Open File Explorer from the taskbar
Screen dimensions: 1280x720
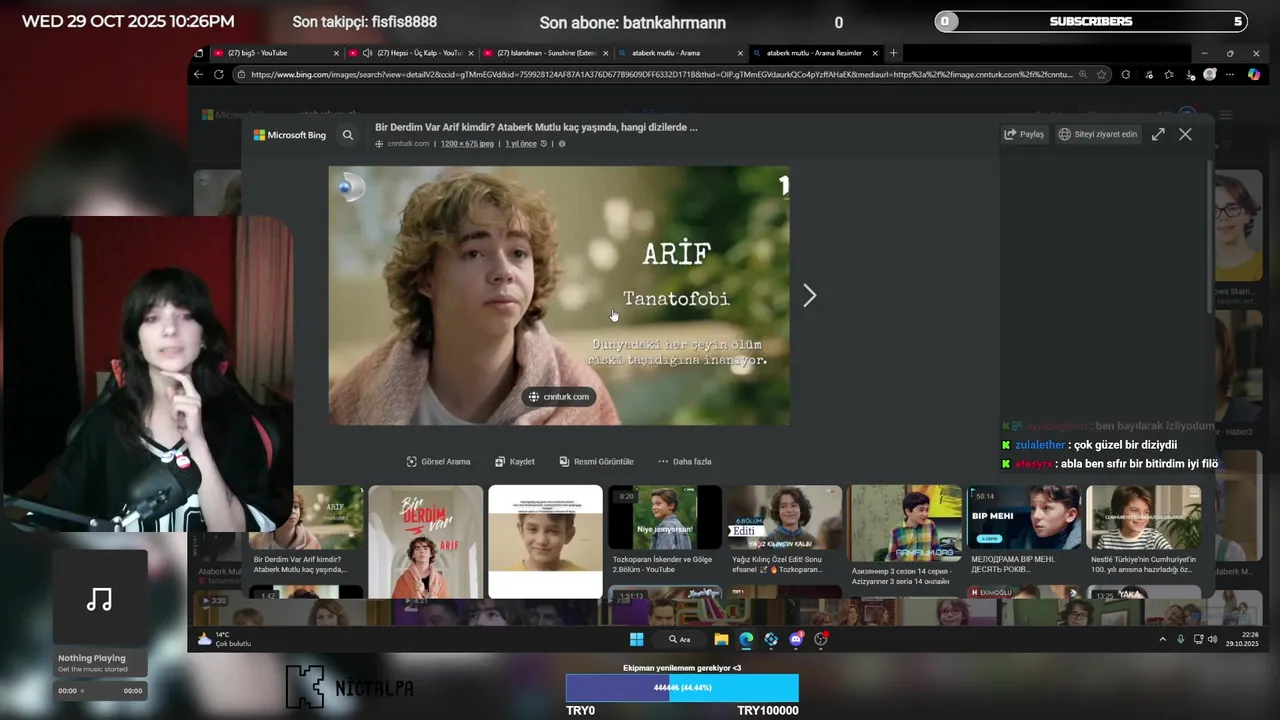721,639
